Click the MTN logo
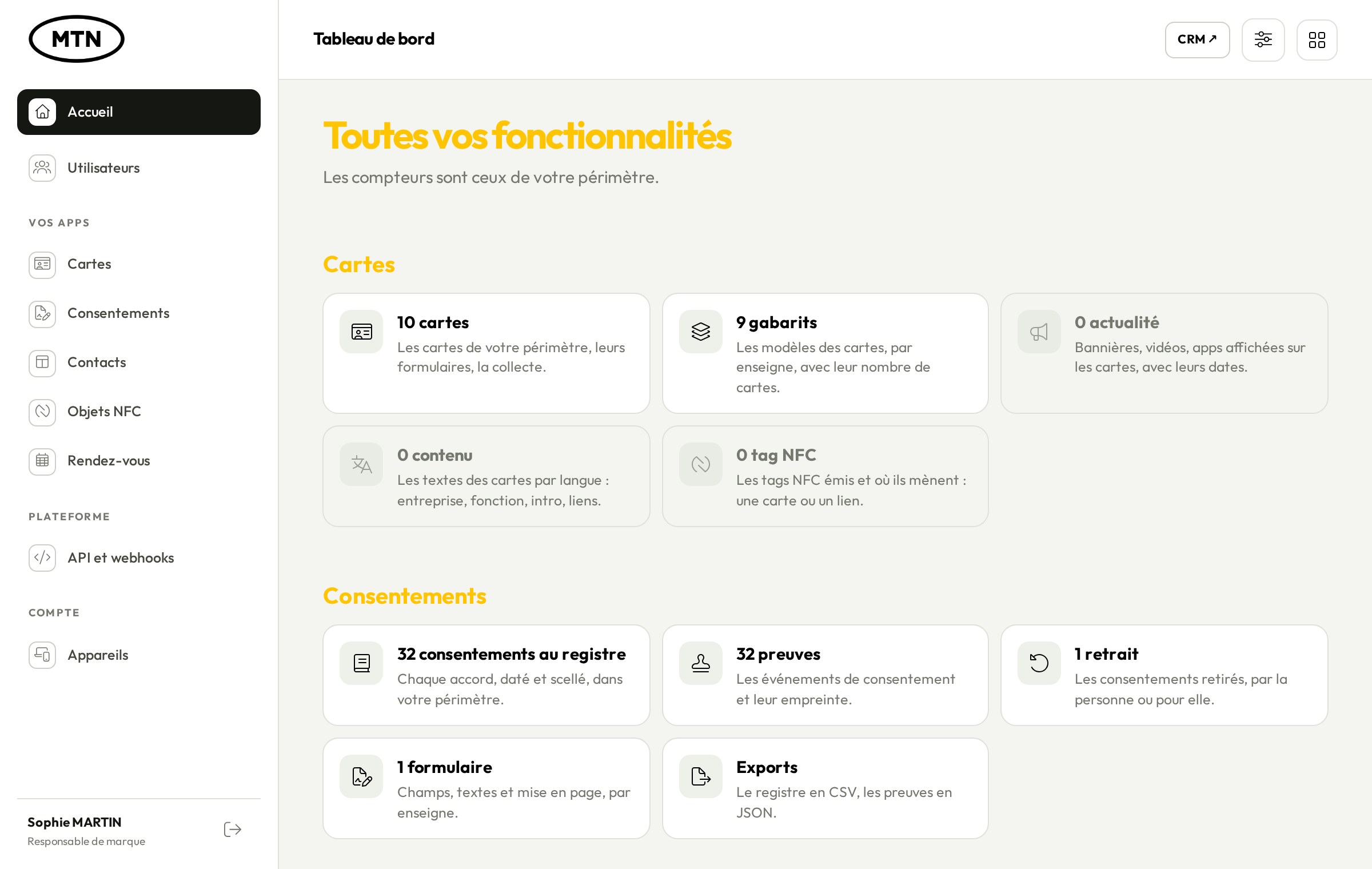The width and height of the screenshot is (1372, 869). click(x=77, y=39)
